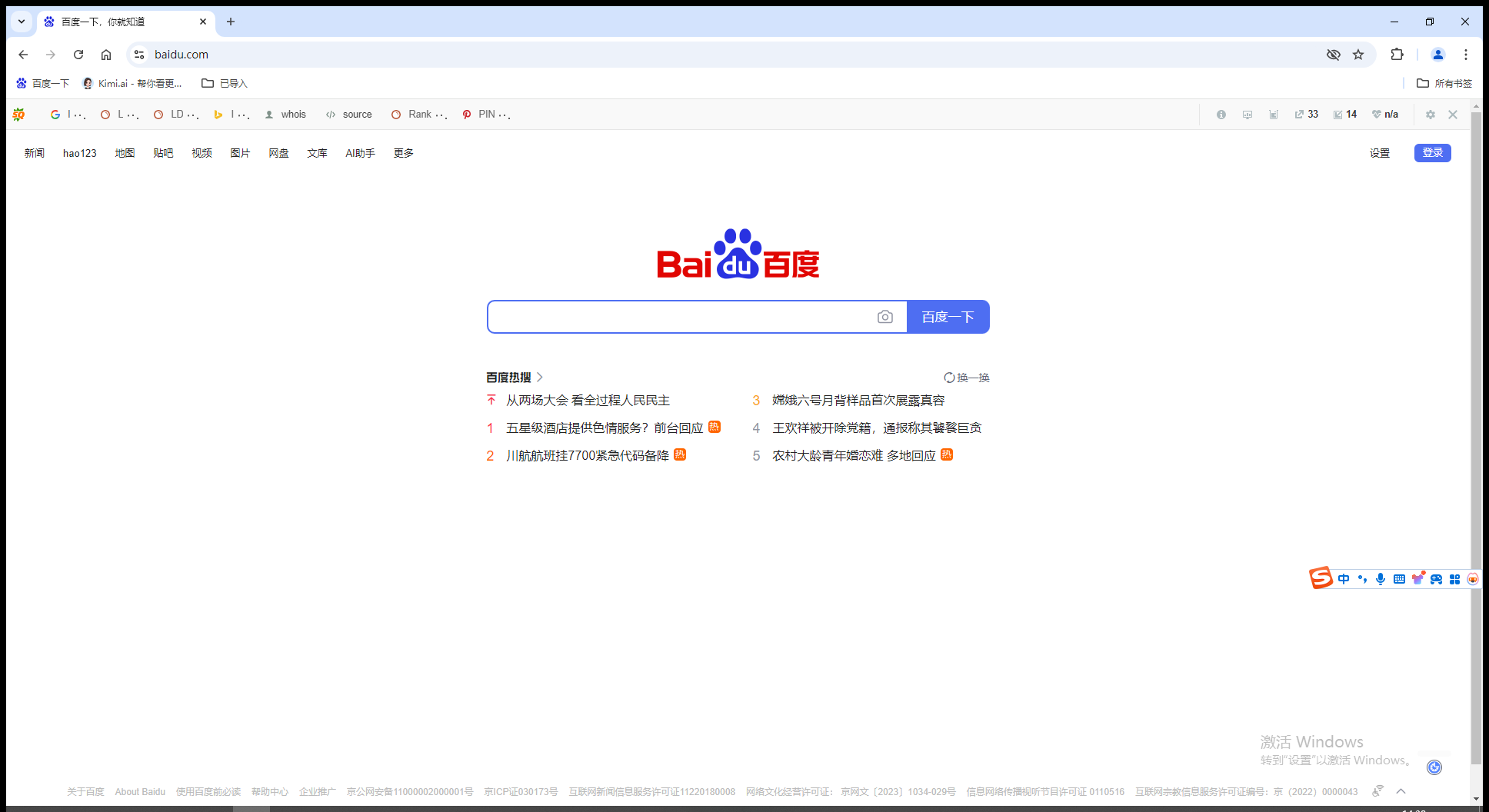The image size is (1489, 812).
Task: Open 图片 in Baidu nav
Action: 240,153
